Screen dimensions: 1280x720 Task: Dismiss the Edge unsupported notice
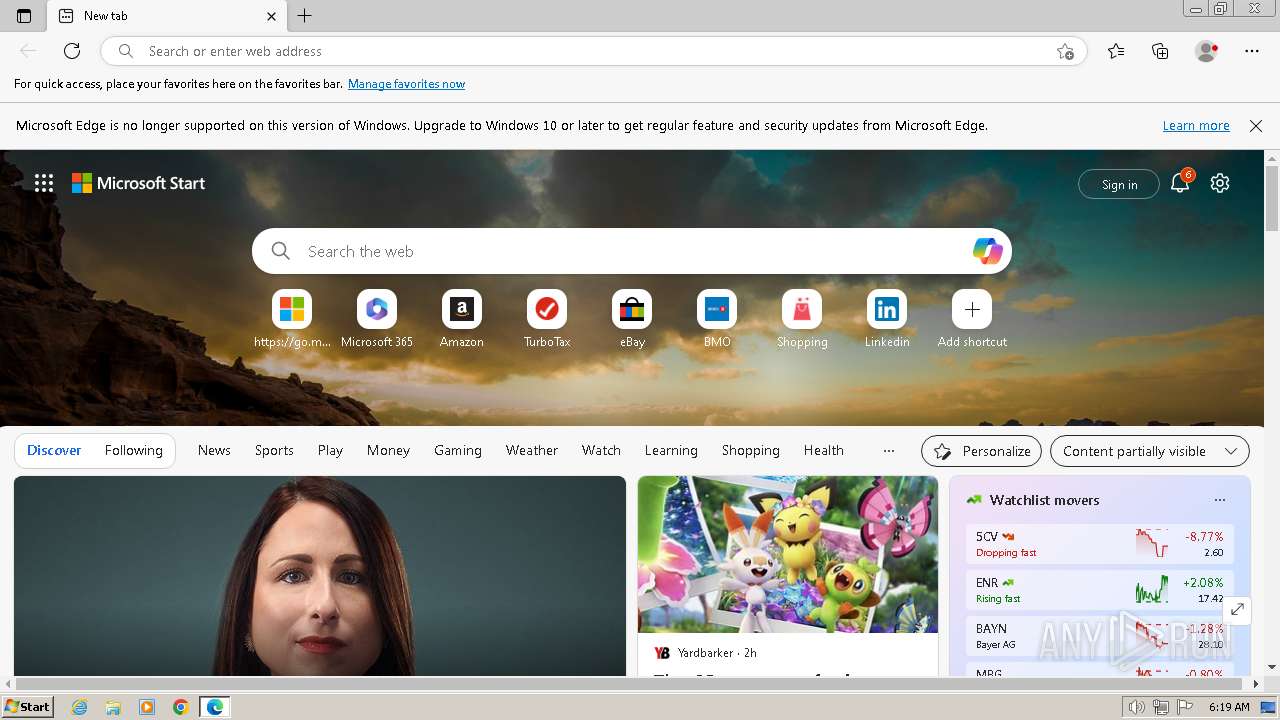(x=1256, y=126)
